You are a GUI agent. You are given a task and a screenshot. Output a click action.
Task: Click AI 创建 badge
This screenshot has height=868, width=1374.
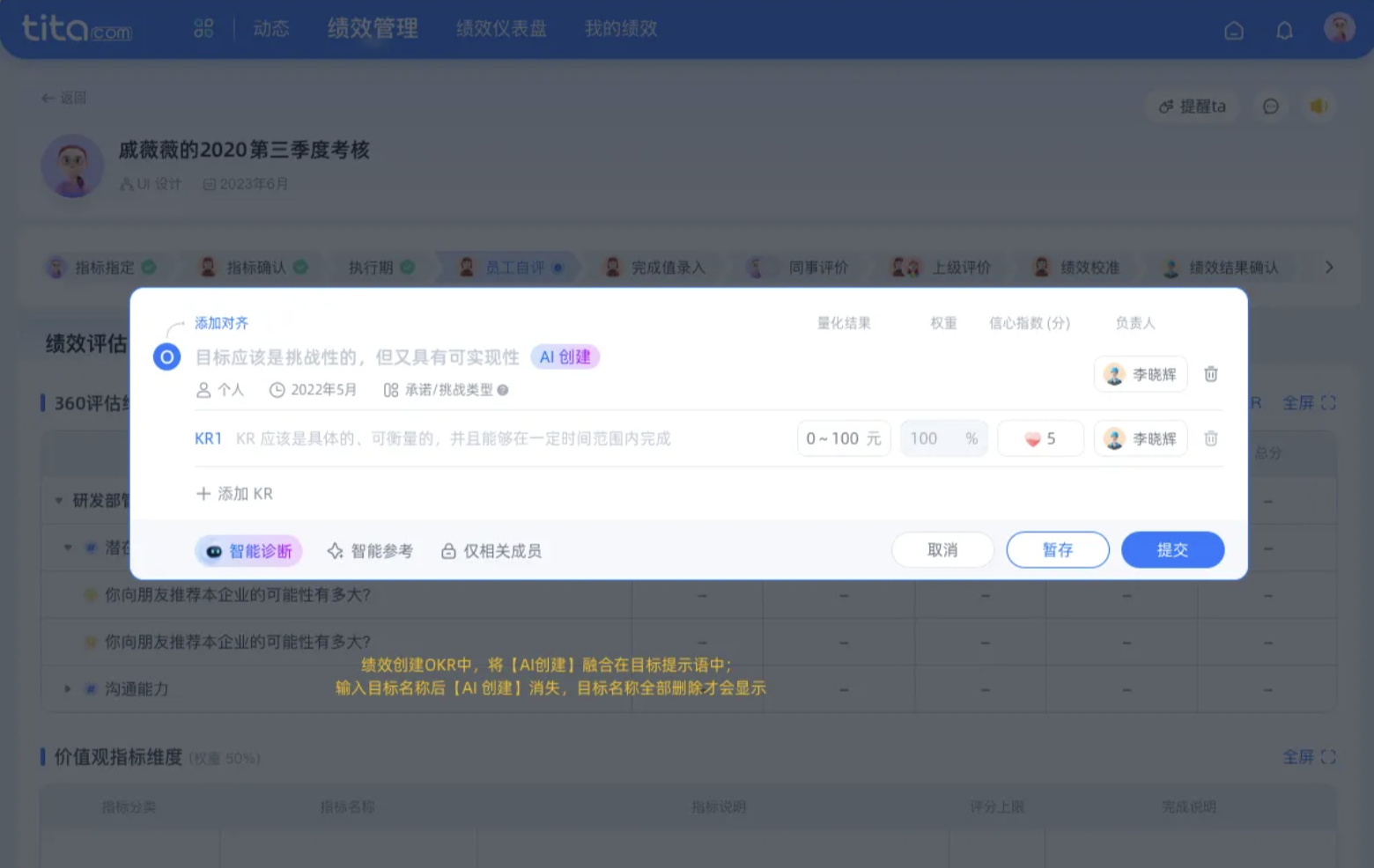click(565, 357)
